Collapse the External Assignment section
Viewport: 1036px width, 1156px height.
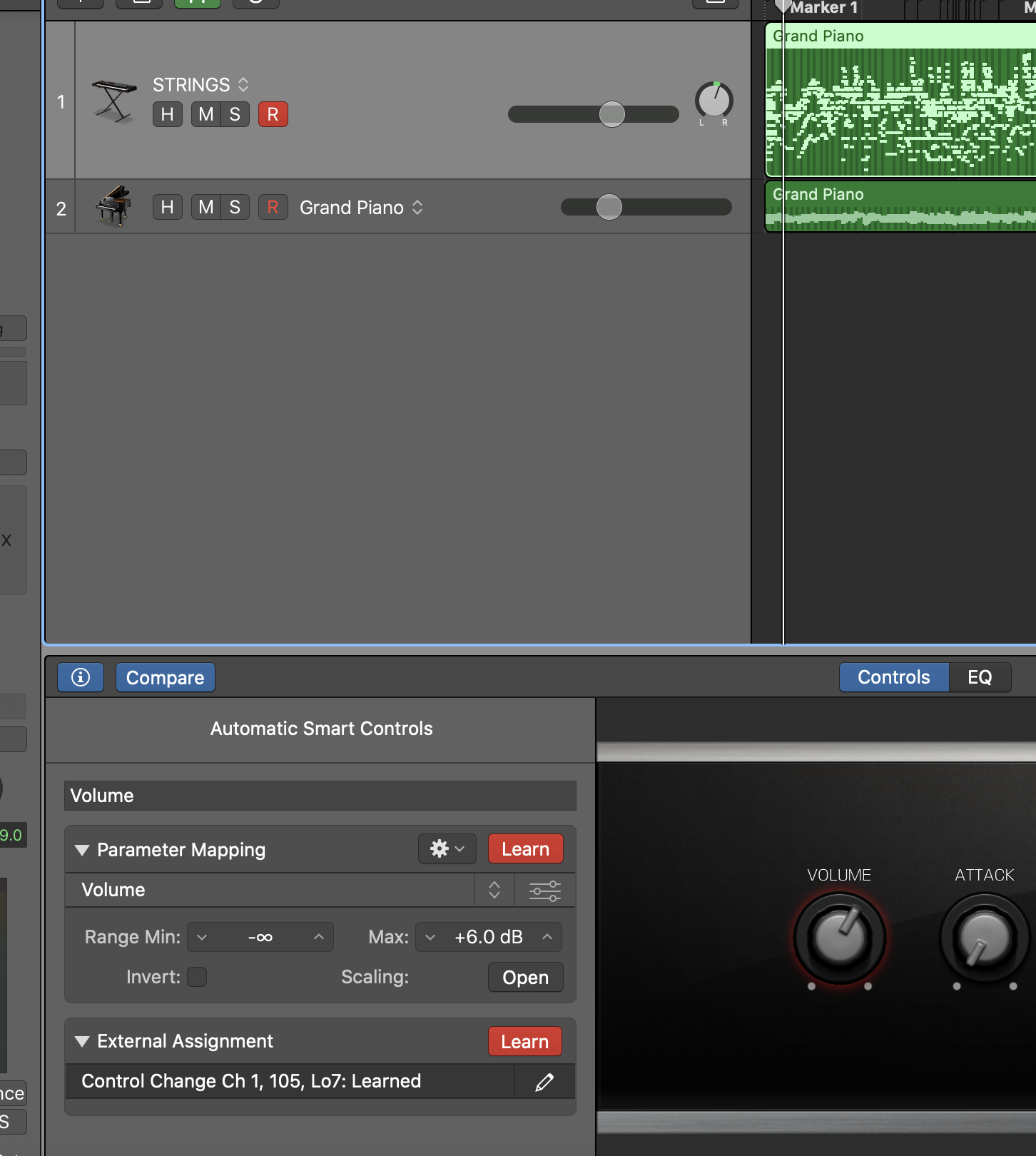[82, 1042]
